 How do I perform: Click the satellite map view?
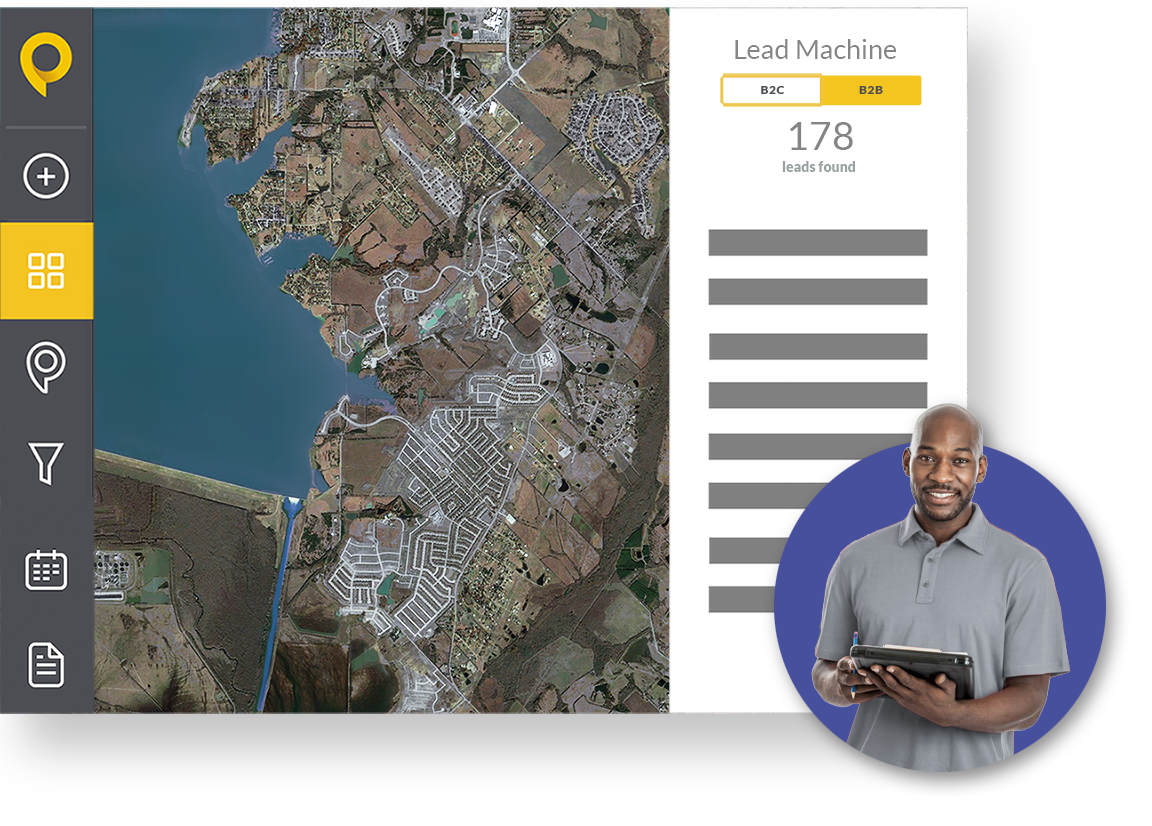pos(381,360)
